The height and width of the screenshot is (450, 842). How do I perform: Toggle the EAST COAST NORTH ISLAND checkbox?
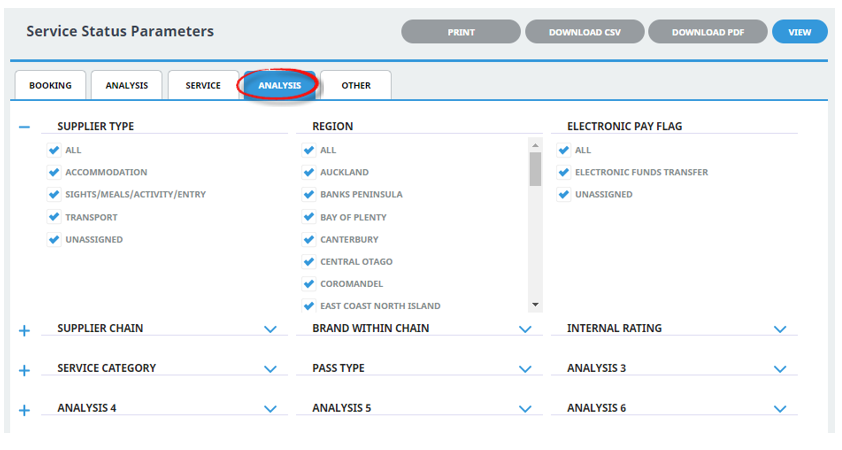click(309, 306)
